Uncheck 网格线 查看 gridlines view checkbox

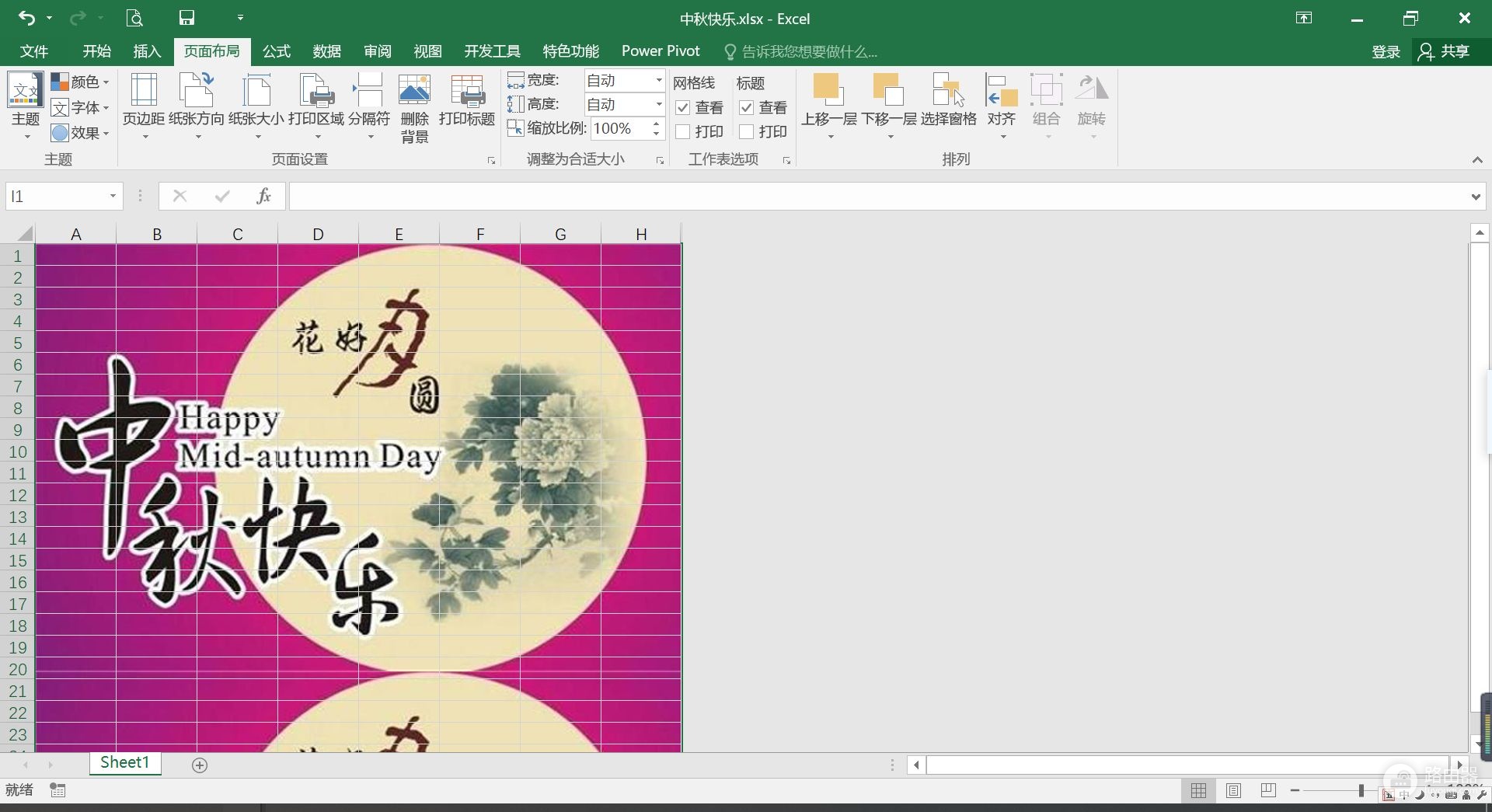click(x=683, y=107)
